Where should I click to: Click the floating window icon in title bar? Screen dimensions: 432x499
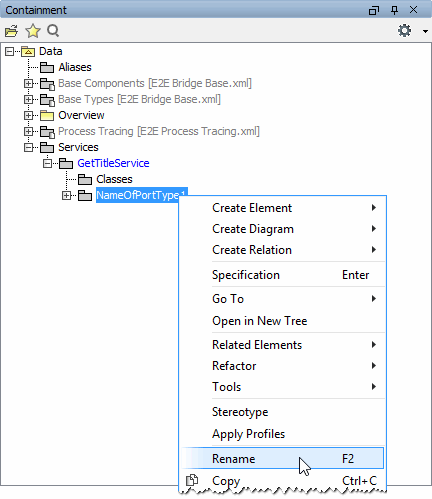click(x=374, y=10)
